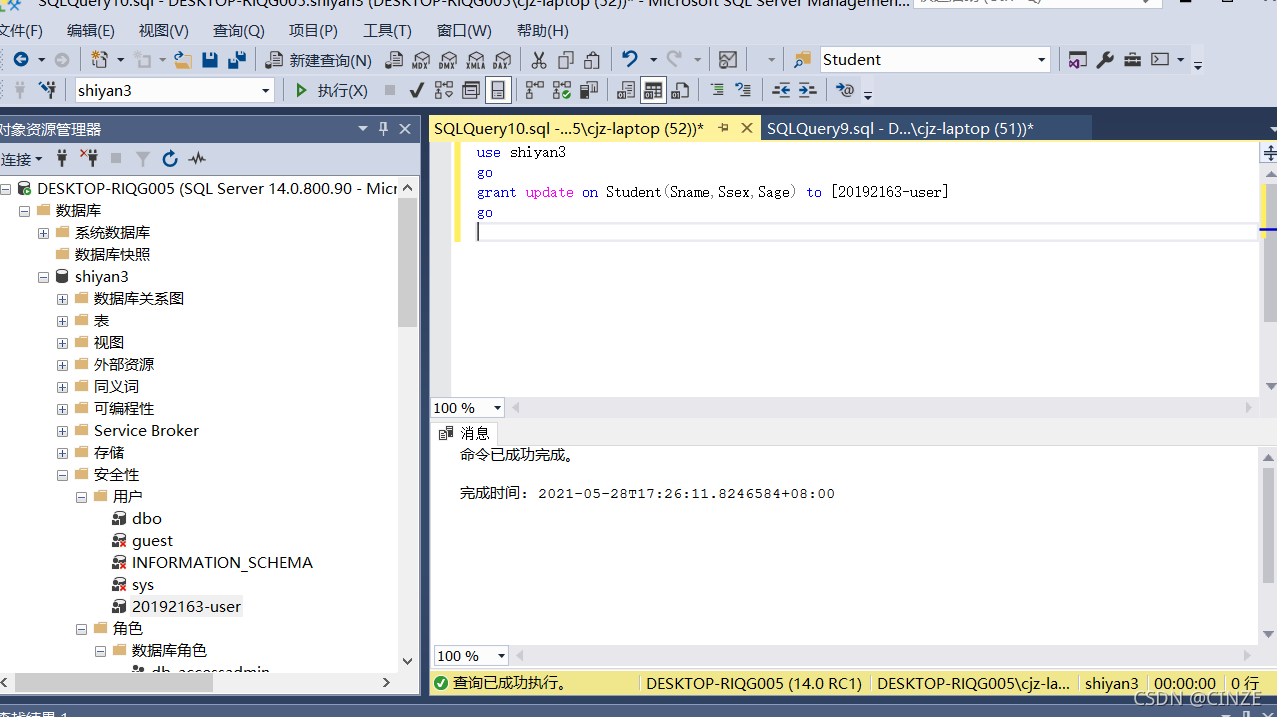The image size is (1277, 717).
Task: Copy the selected text
Action: pos(566,60)
